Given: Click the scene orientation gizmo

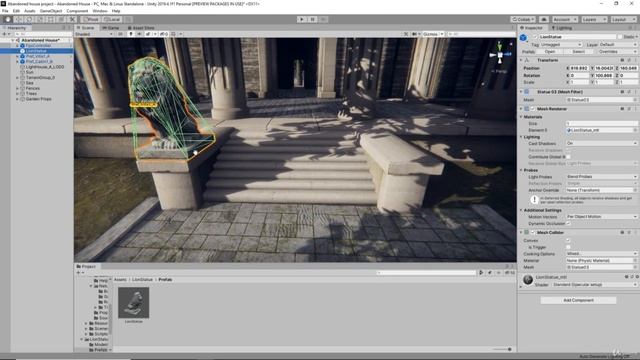Looking at the screenshot, I should pos(500,55).
